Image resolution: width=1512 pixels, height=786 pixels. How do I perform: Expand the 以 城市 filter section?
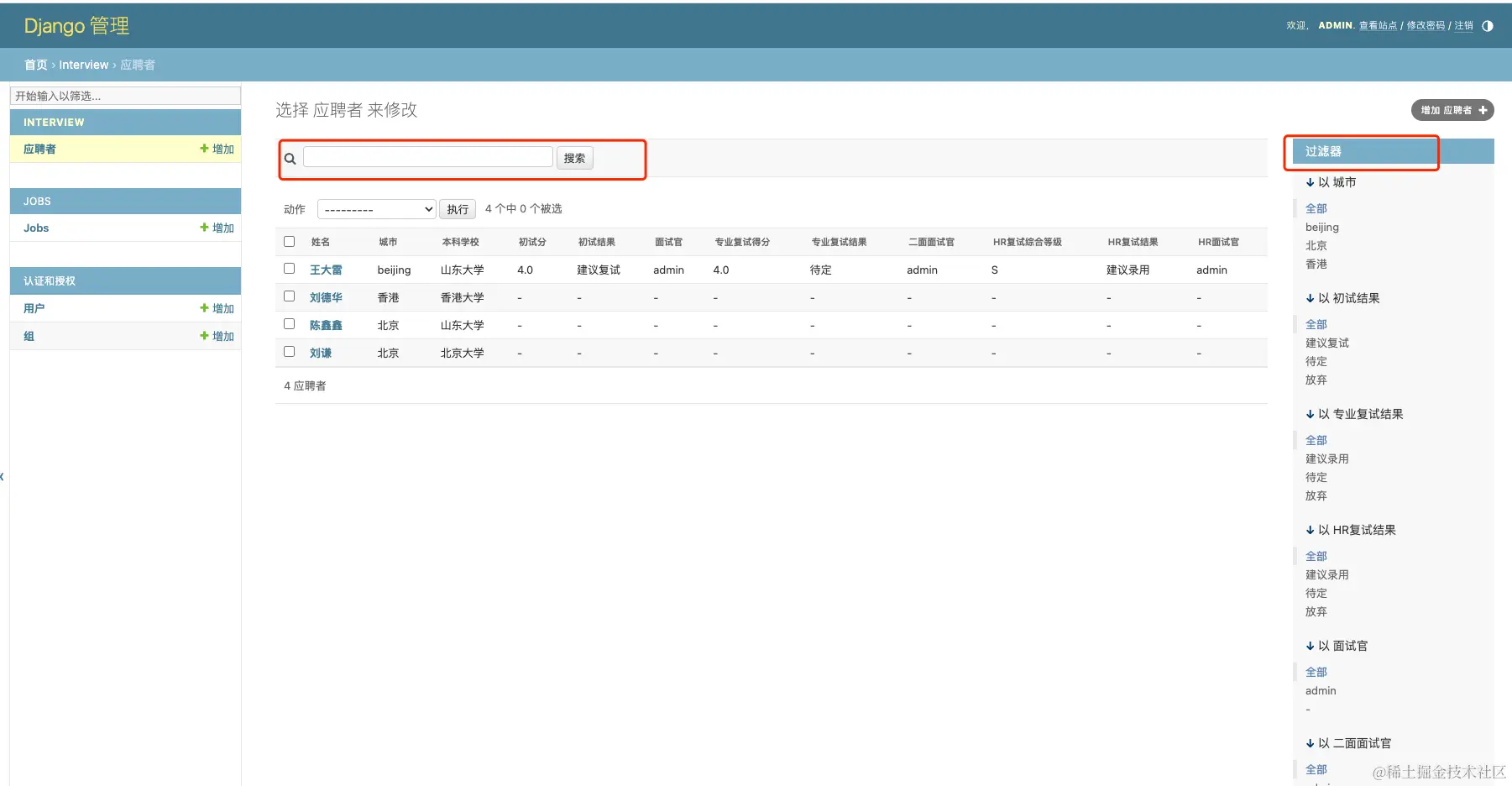point(1332,182)
